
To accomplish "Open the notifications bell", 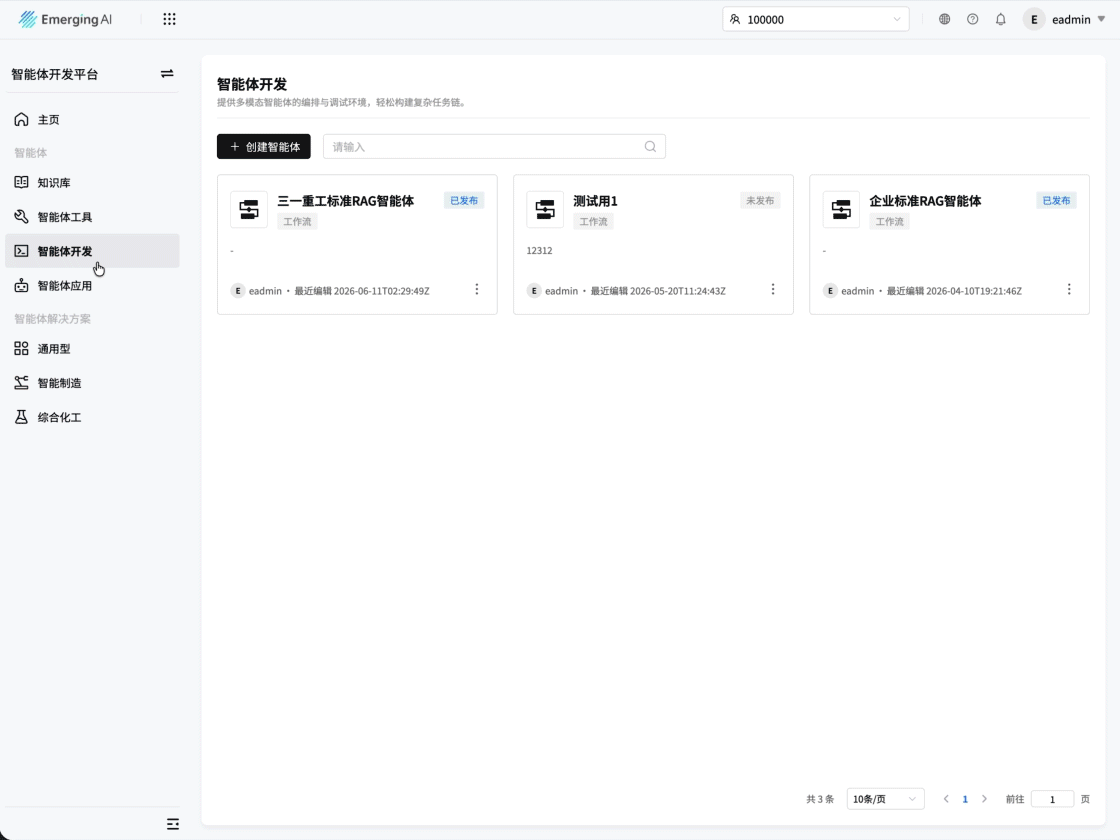I will [x=1000, y=19].
